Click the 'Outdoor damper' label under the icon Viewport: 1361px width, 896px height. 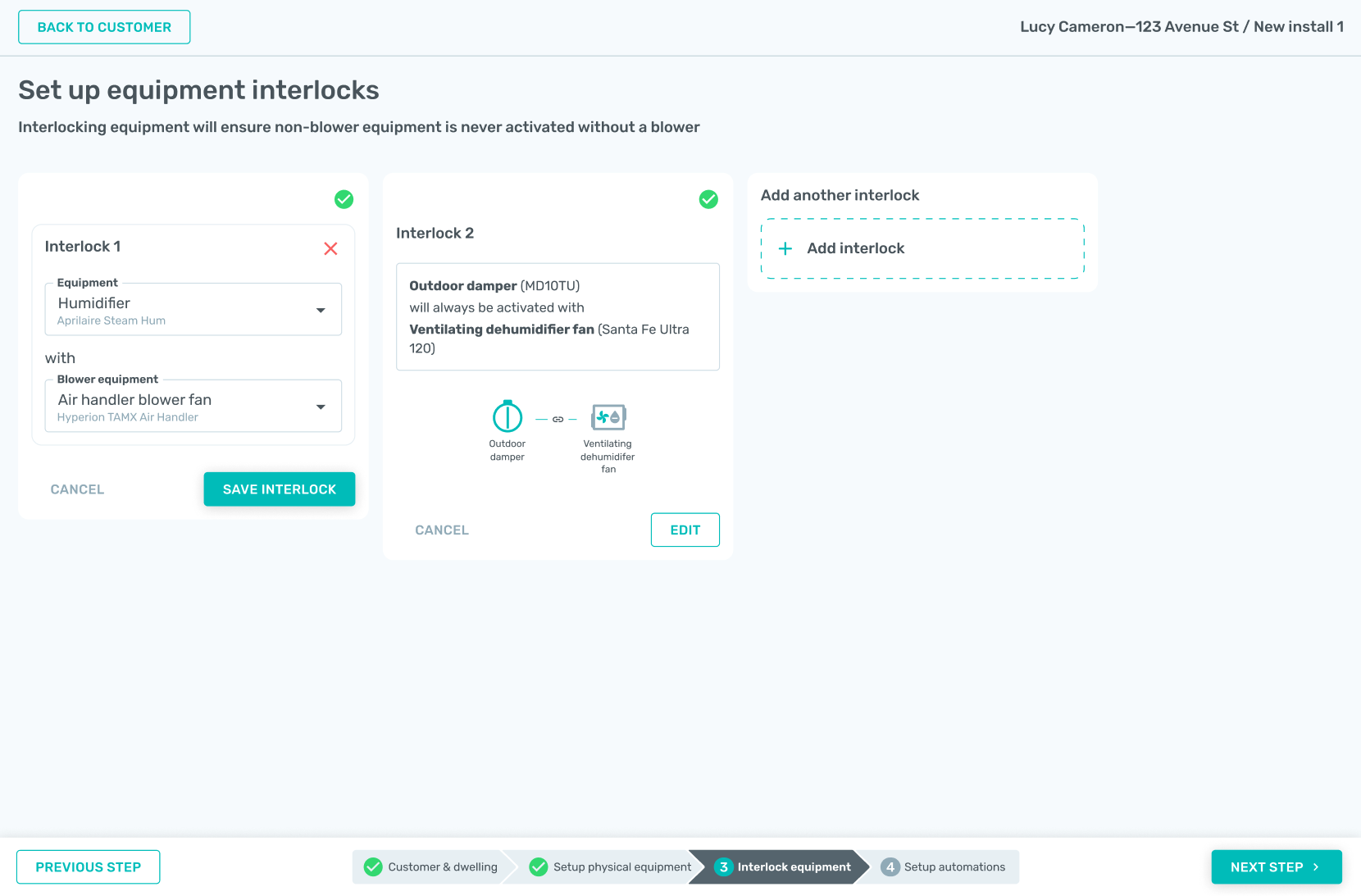click(508, 450)
